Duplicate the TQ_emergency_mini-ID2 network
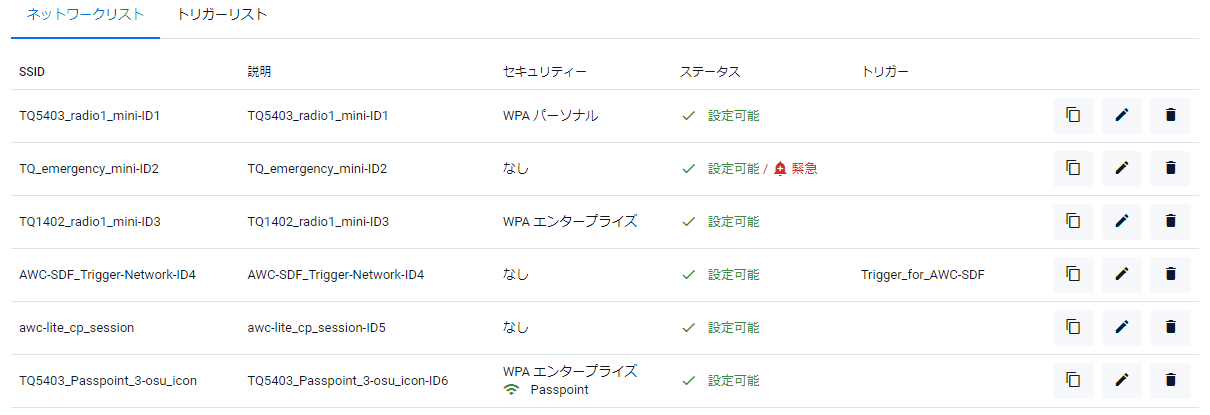This screenshot has height=415, width=1210. [1073, 168]
